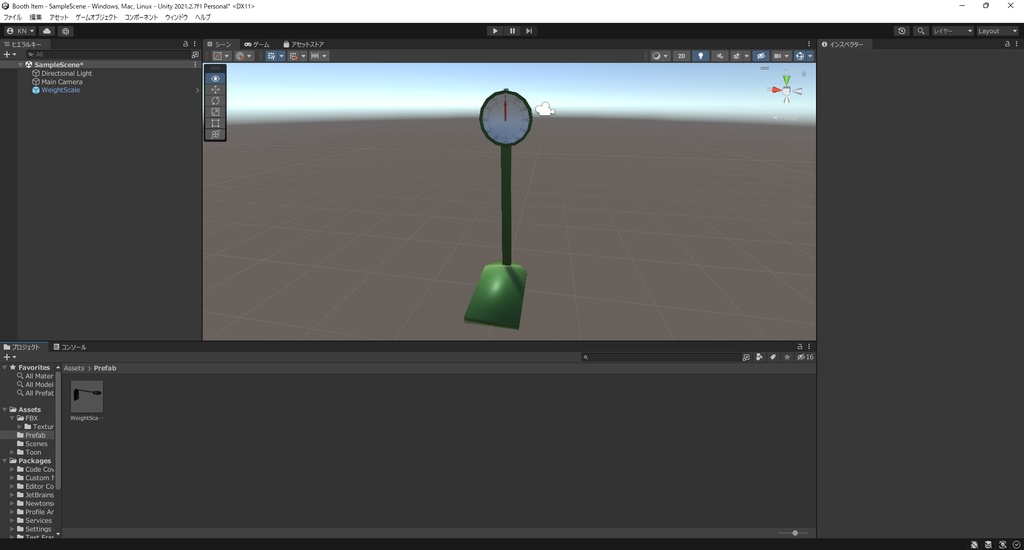Select the Scenes folder in project tree
This screenshot has width=1024, height=550.
point(36,444)
